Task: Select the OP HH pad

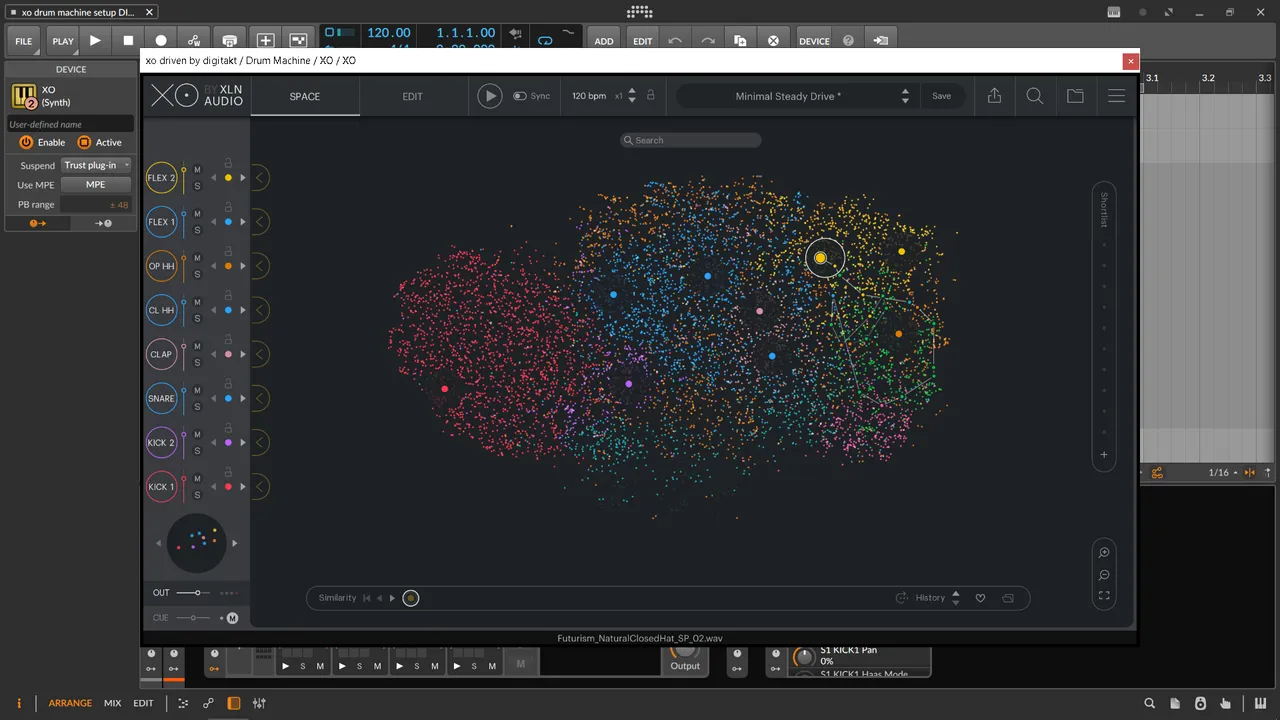Action: click(x=161, y=266)
